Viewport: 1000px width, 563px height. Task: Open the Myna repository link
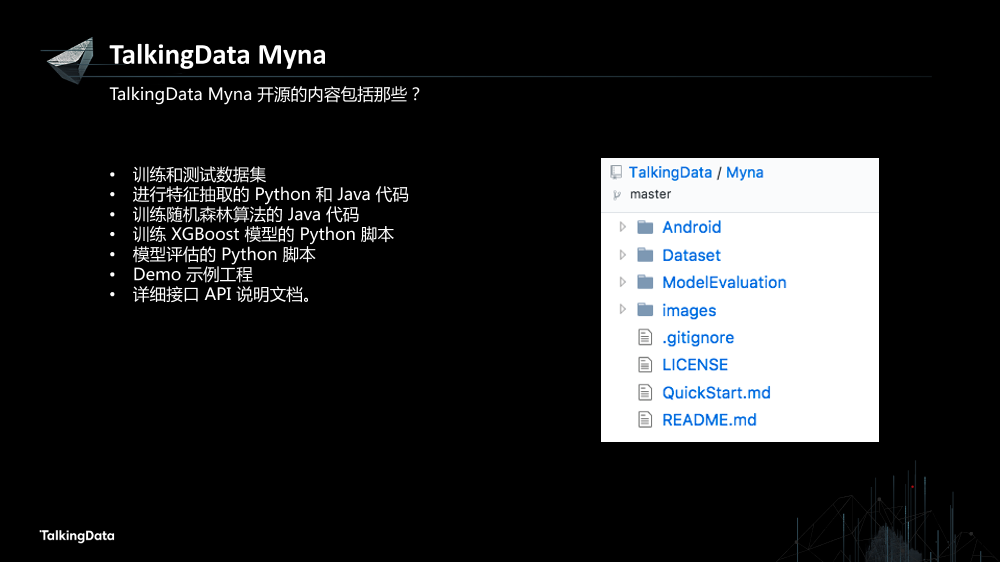point(744,172)
